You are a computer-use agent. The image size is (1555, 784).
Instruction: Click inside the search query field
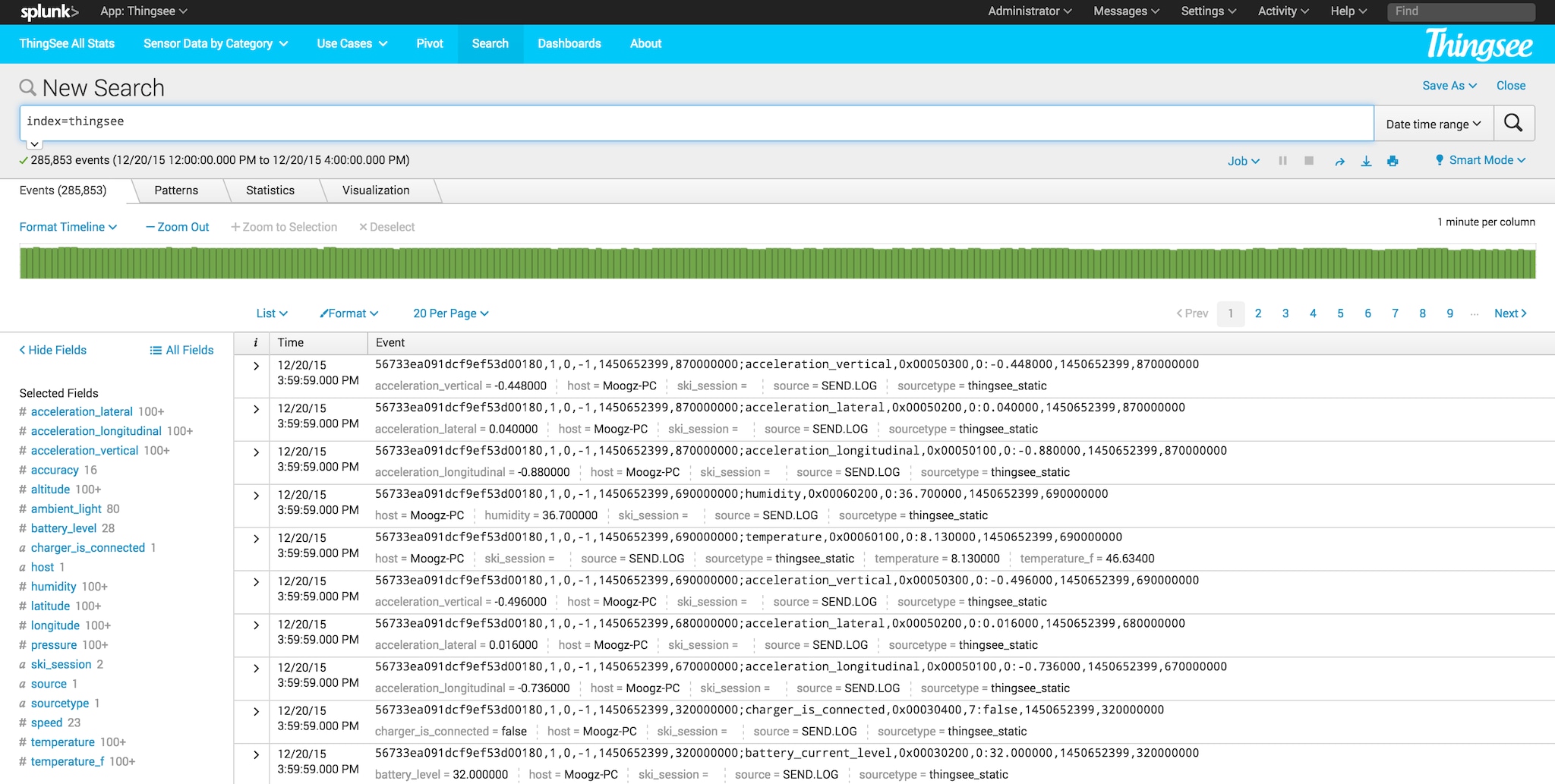point(696,123)
